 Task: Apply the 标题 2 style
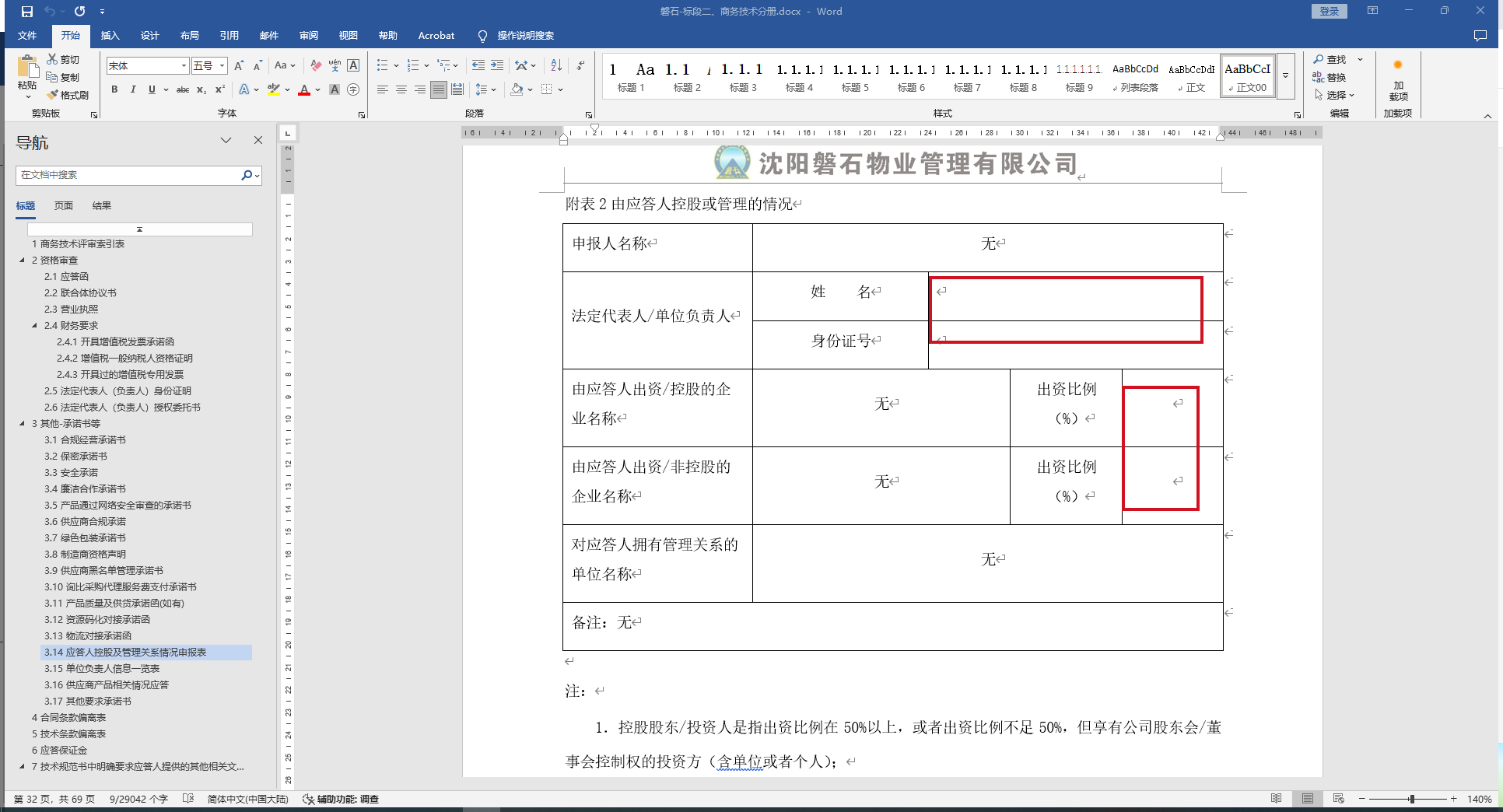tap(687, 76)
